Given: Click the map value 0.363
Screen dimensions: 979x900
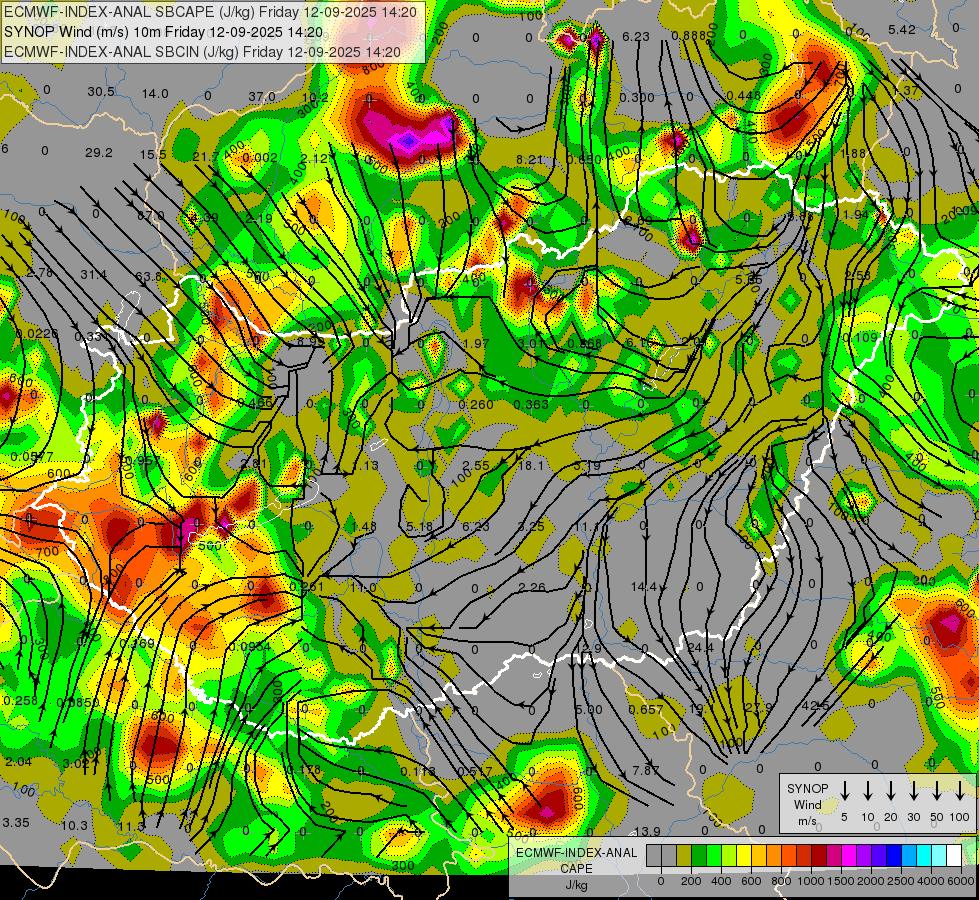Looking at the screenshot, I should click(531, 405).
